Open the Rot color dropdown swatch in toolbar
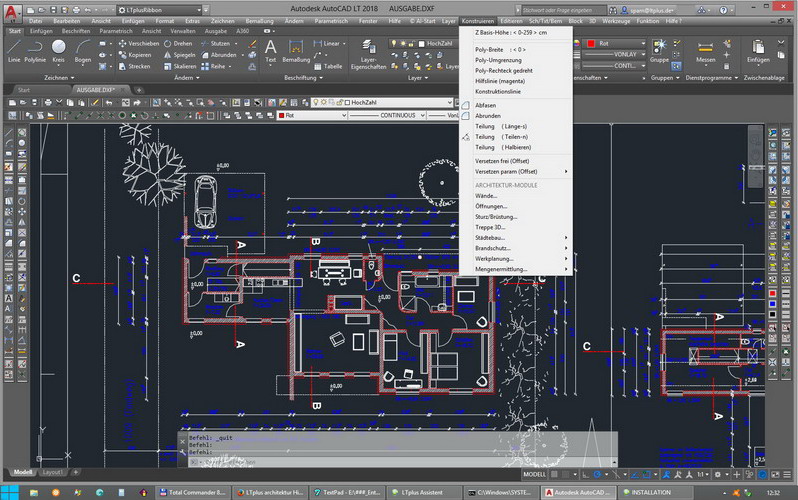Screen dimensions: 798x500 click(312, 116)
